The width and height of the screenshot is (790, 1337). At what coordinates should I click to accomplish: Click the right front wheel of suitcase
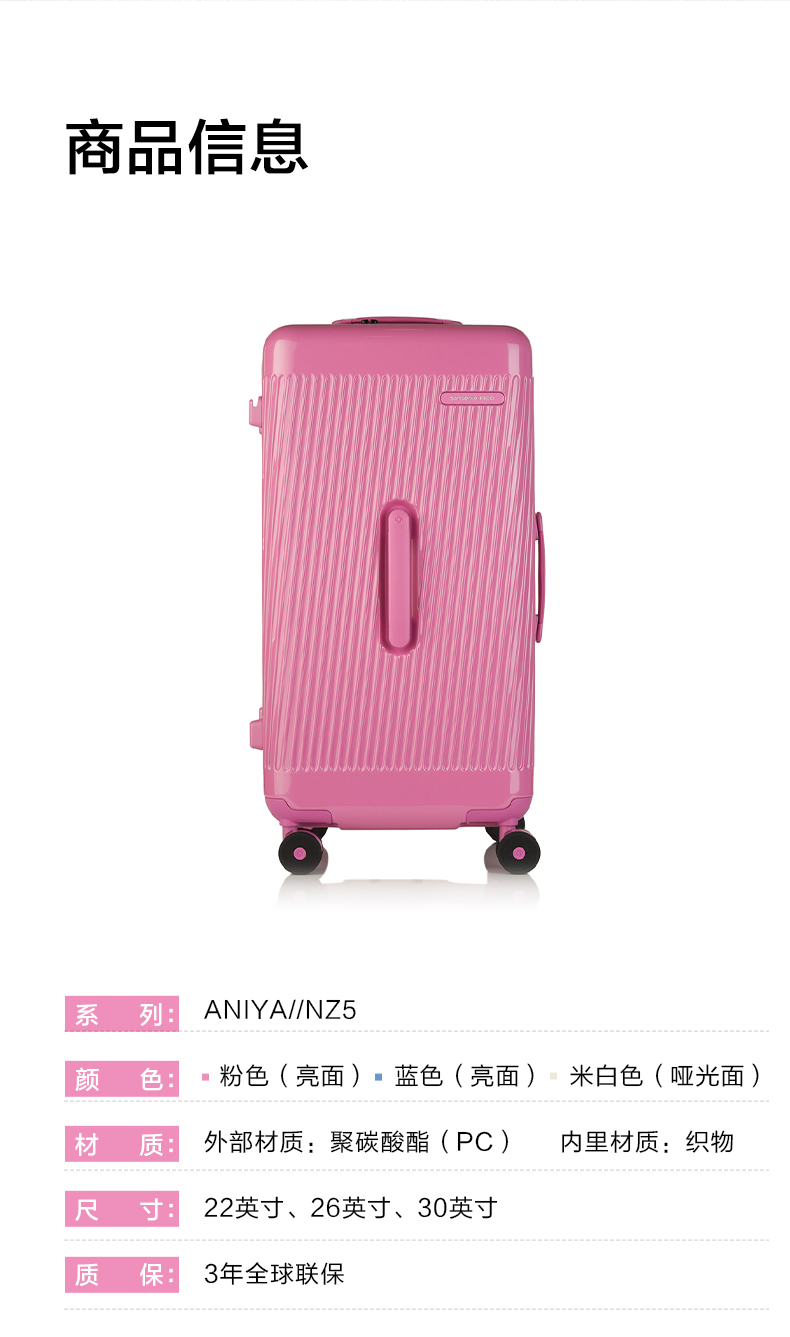[517, 852]
